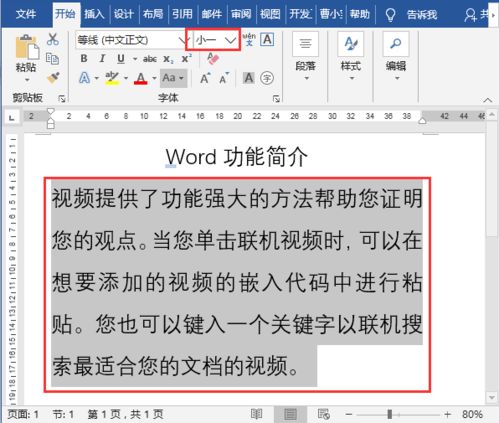Select the Format Painter brush icon
Viewport: 499px width, 423px height.
pyautogui.click(x=53, y=78)
